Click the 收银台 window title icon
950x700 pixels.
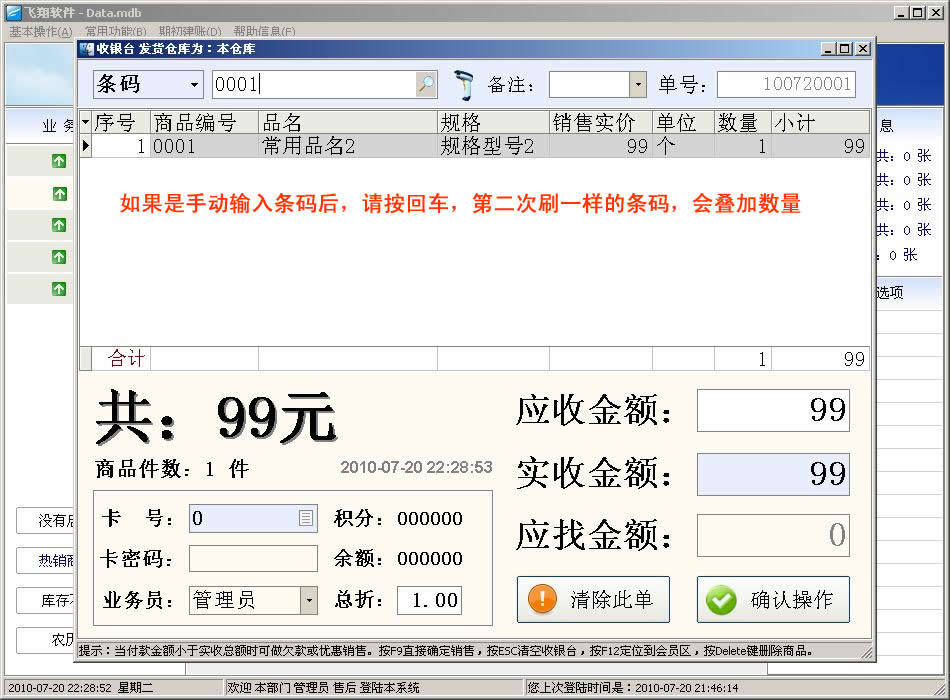pos(86,48)
